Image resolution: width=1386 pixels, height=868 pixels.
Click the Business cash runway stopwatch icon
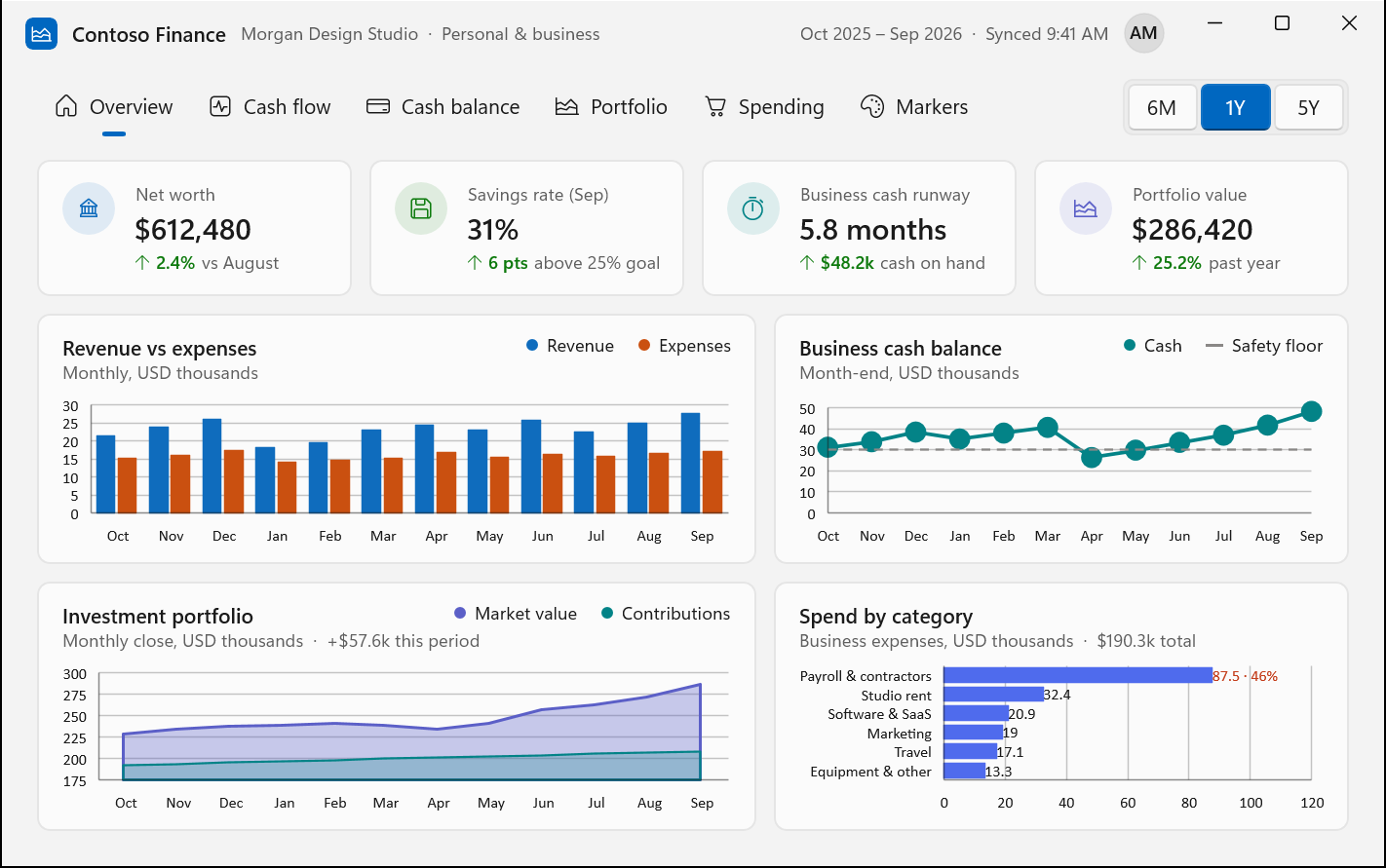(753, 208)
